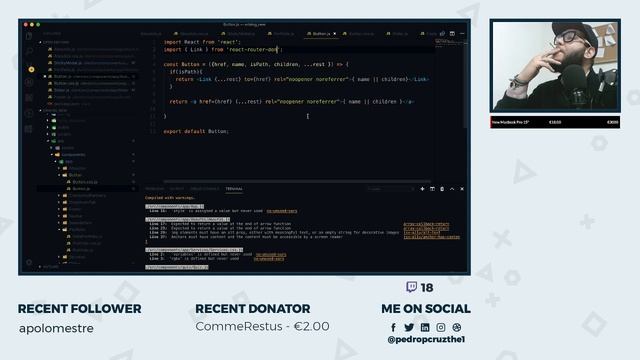Open the Search view in the activity bar

click(29, 51)
